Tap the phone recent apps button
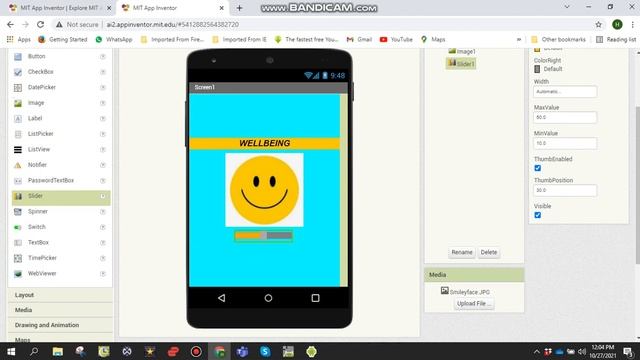Screen dimensions: 640x360 pos(315,298)
